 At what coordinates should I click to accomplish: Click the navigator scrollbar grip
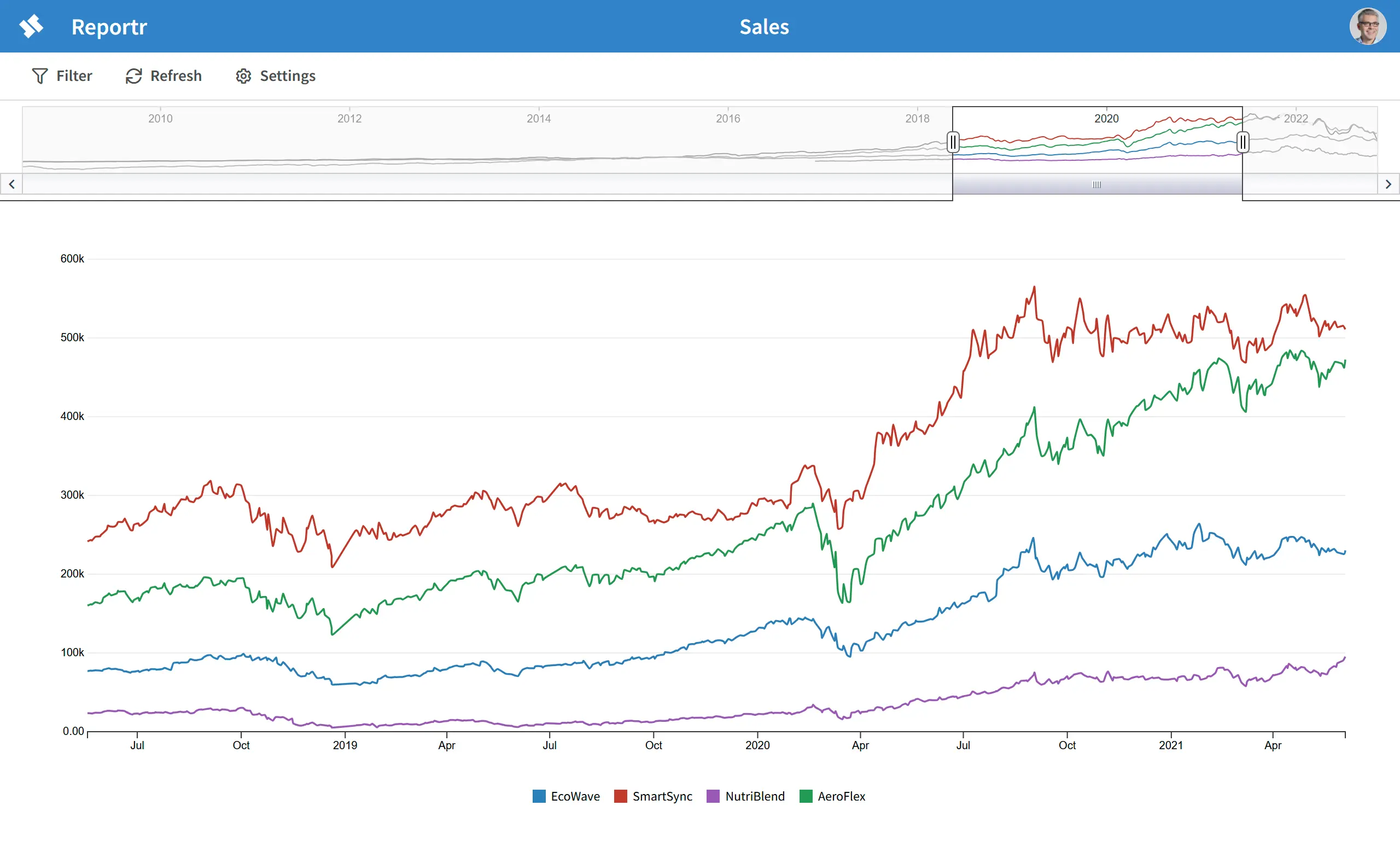[1096, 185]
